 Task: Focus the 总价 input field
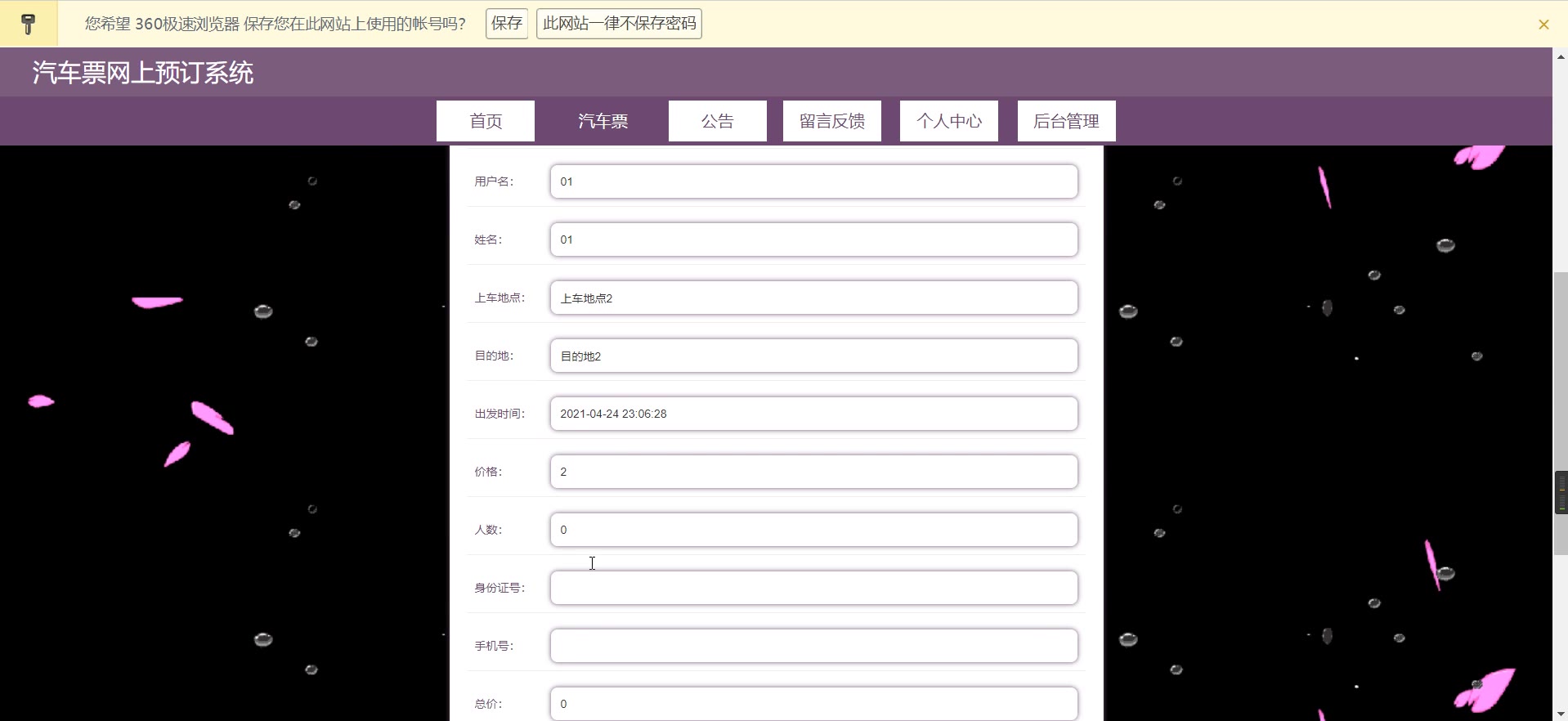tap(814, 703)
